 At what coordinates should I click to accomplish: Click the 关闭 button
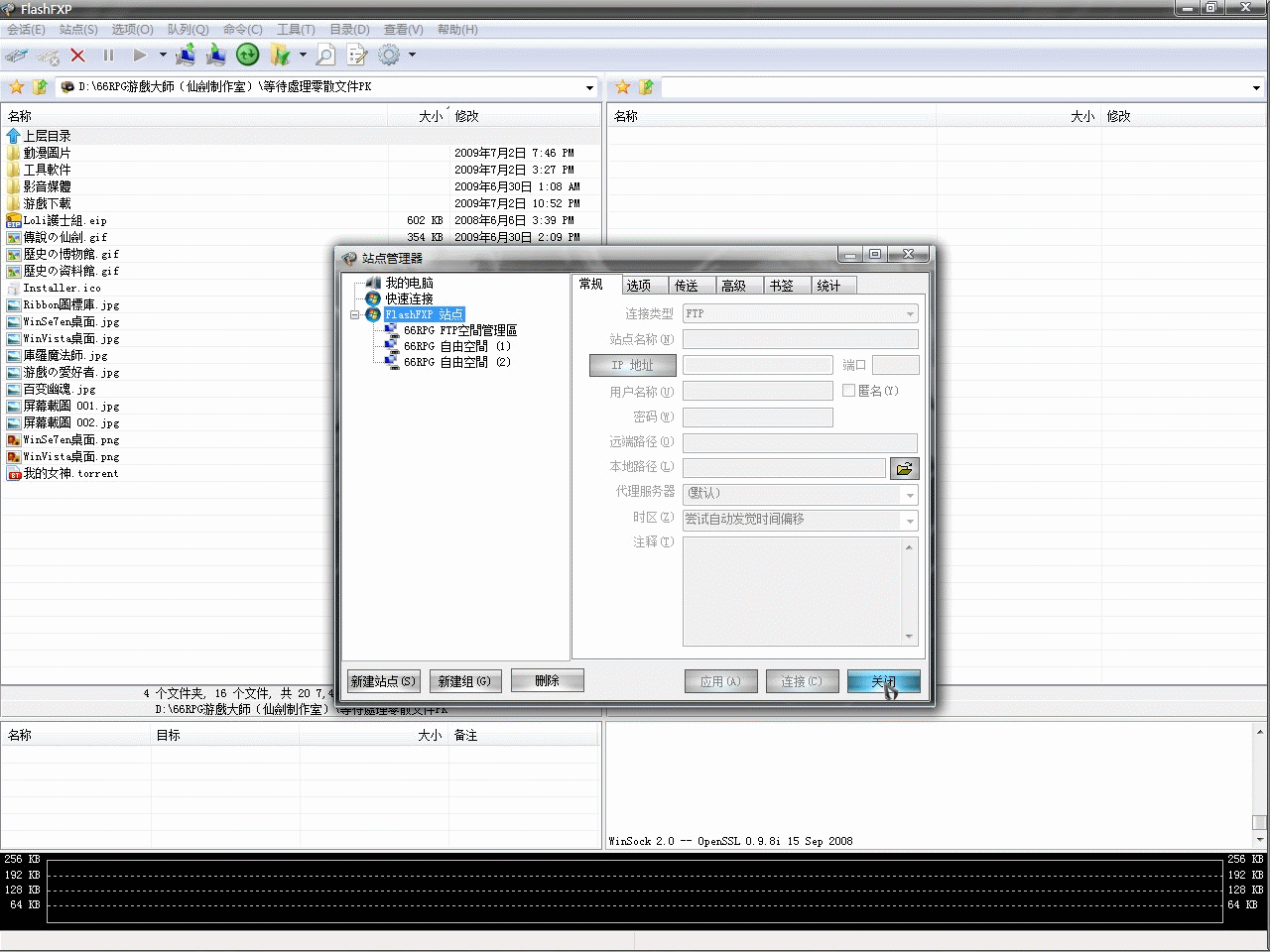pos(883,681)
